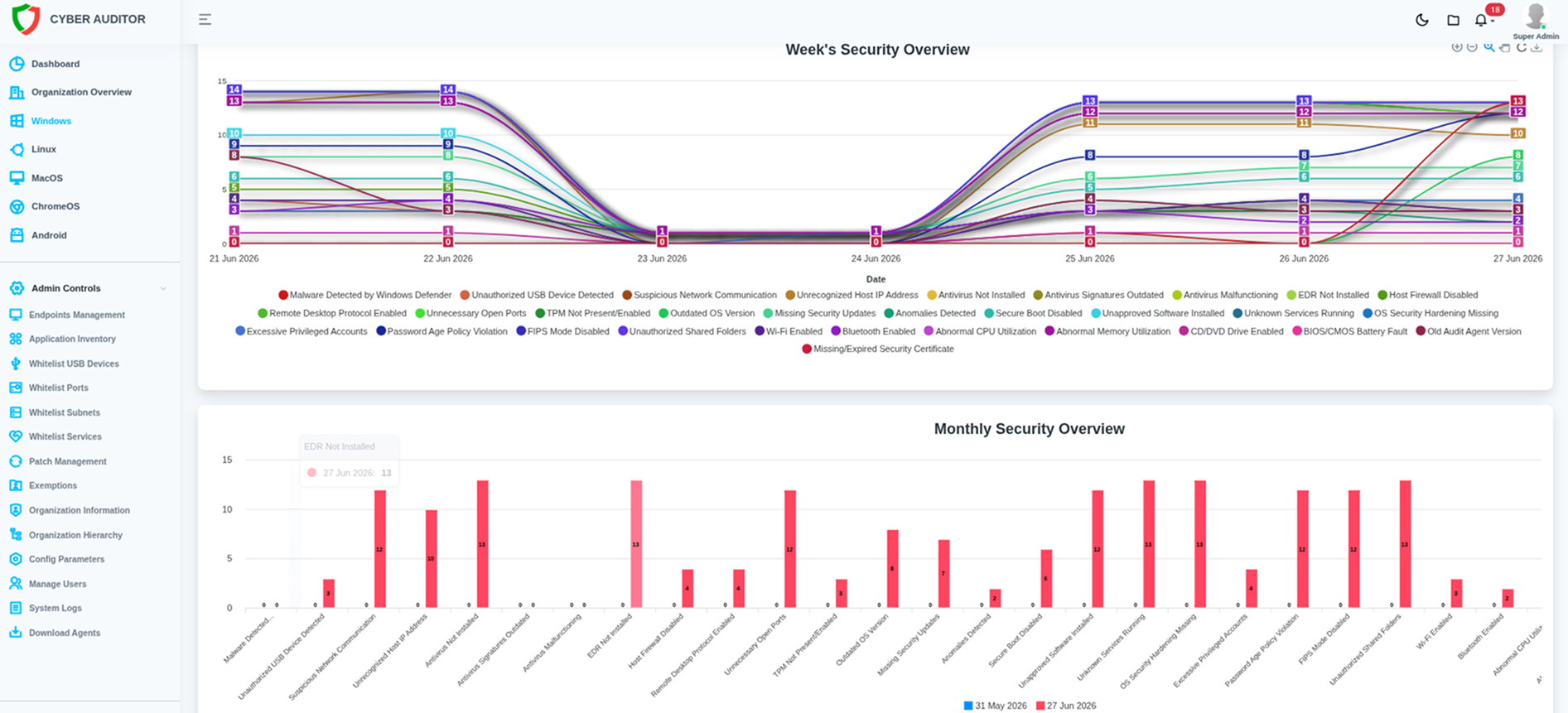Open the Super Admin profile menu
Screen dimensions: 1568x713
pyautogui.click(x=1536, y=21)
